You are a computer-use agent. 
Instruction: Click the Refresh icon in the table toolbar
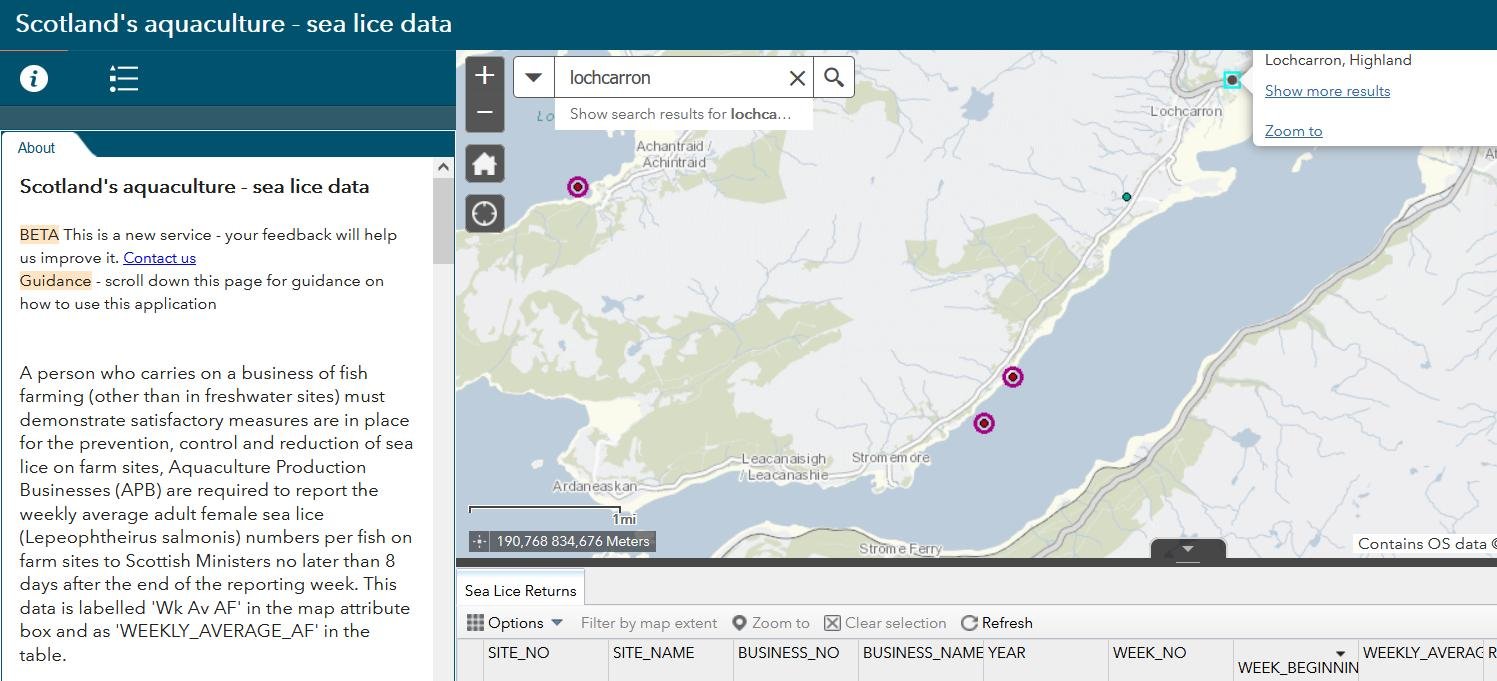pyautogui.click(x=997, y=622)
